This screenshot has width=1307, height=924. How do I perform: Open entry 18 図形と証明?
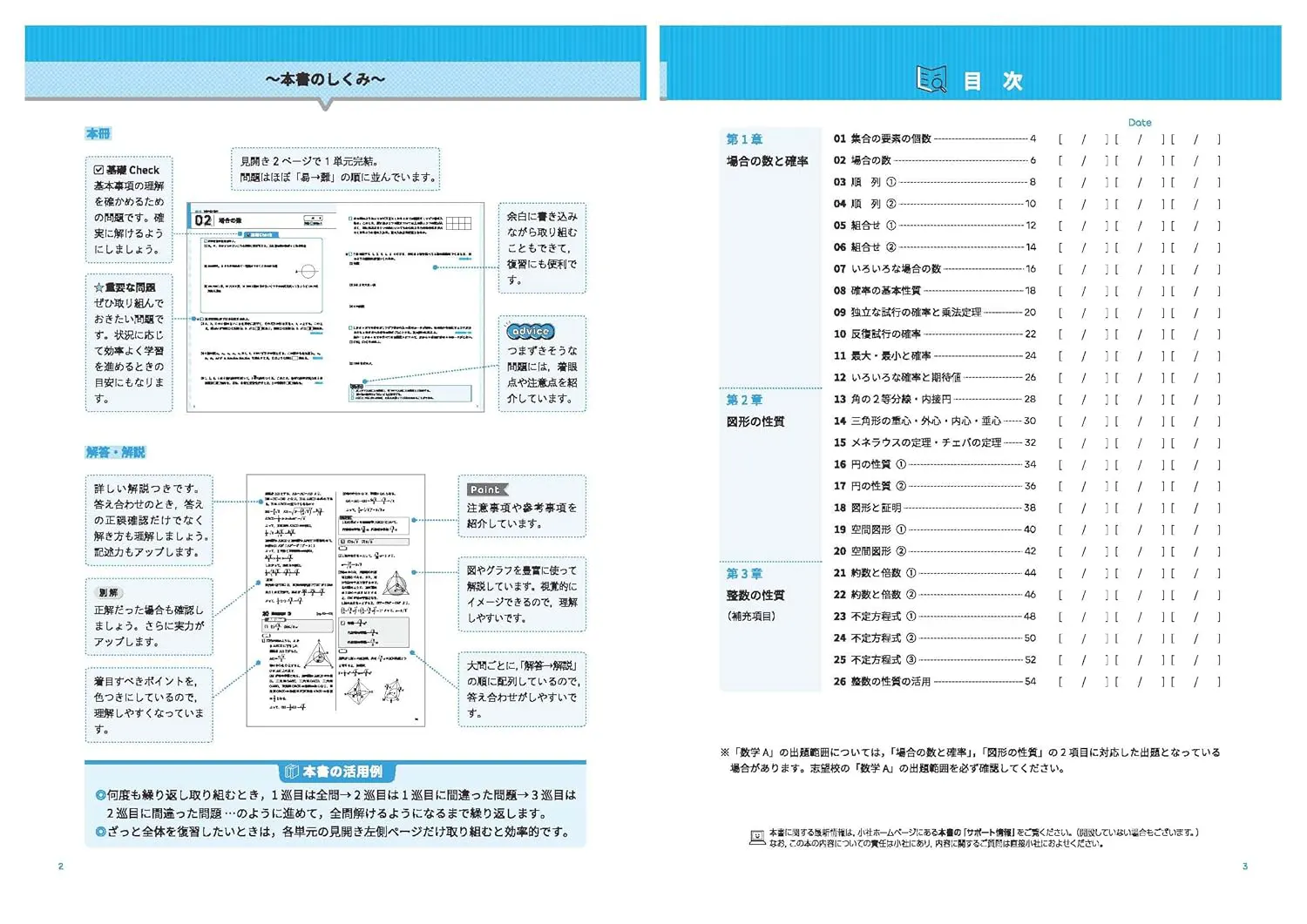click(934, 508)
